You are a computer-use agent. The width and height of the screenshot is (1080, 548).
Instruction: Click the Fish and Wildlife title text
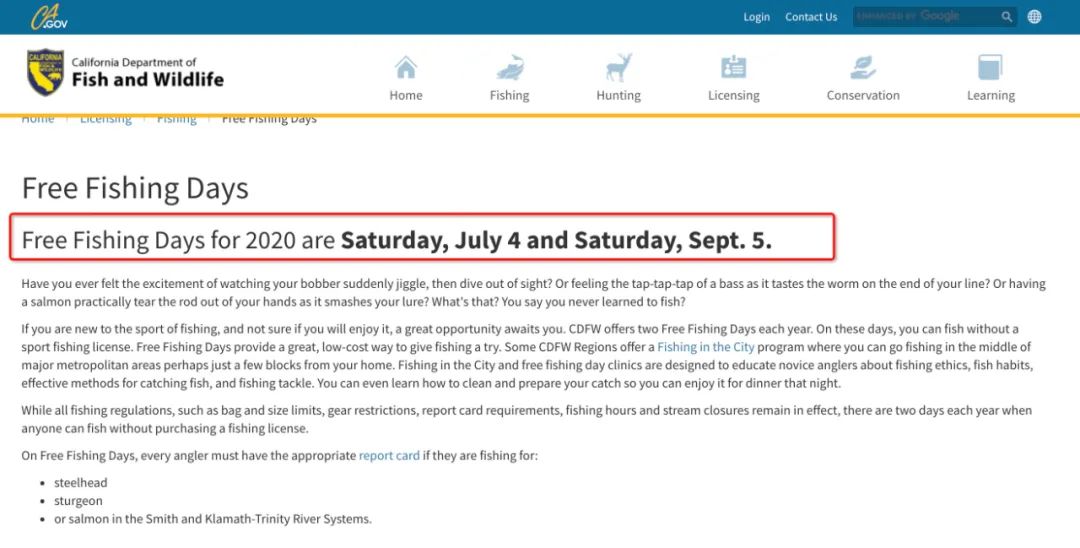(147, 80)
